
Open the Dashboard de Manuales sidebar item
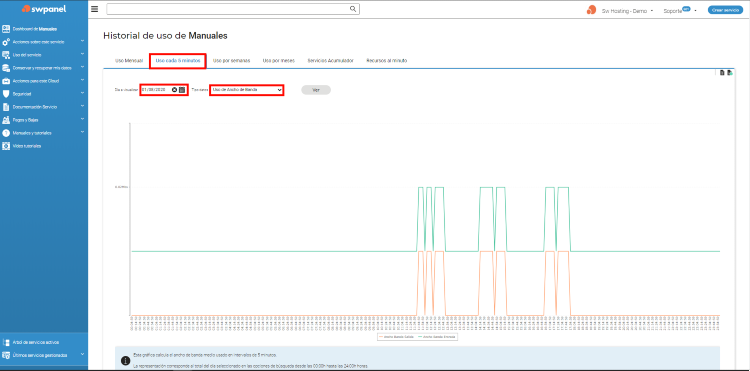point(36,29)
